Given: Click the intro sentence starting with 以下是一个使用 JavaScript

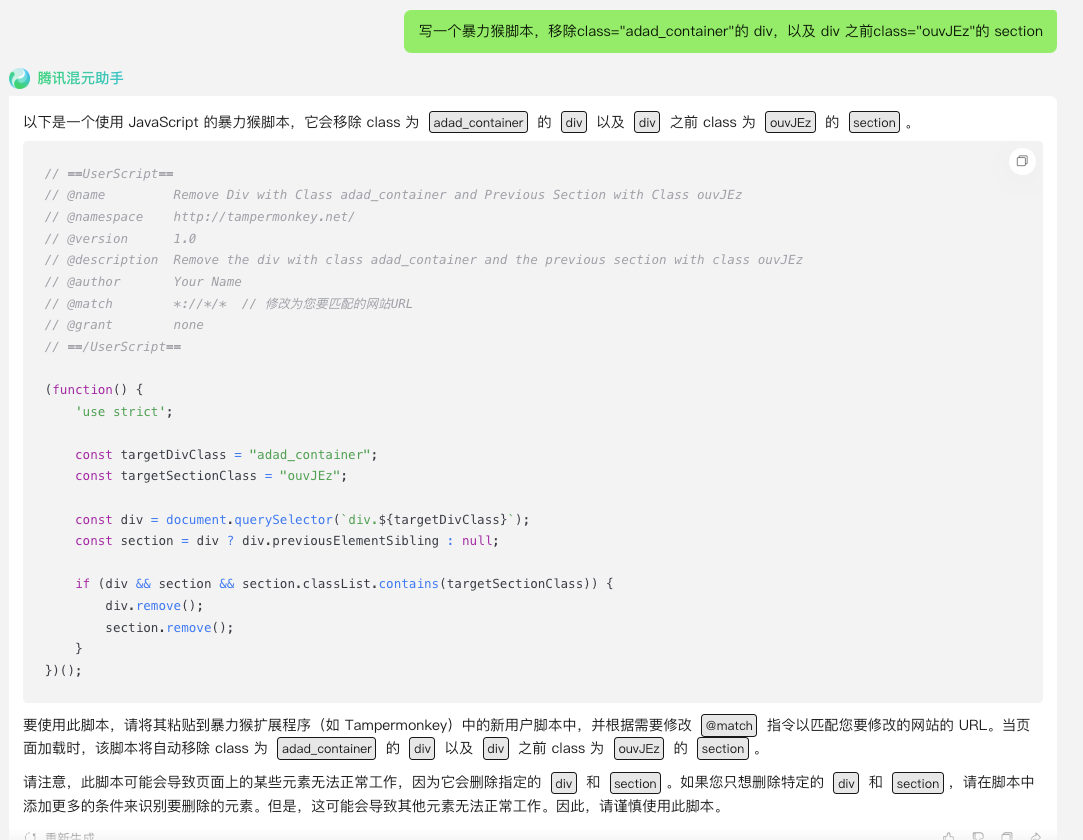Looking at the screenshot, I should click(x=468, y=122).
